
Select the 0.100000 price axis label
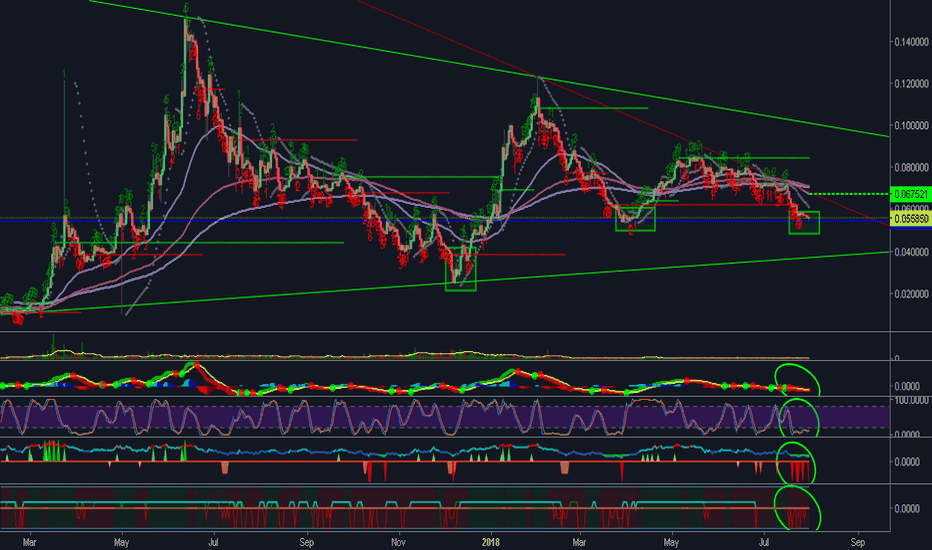click(911, 125)
